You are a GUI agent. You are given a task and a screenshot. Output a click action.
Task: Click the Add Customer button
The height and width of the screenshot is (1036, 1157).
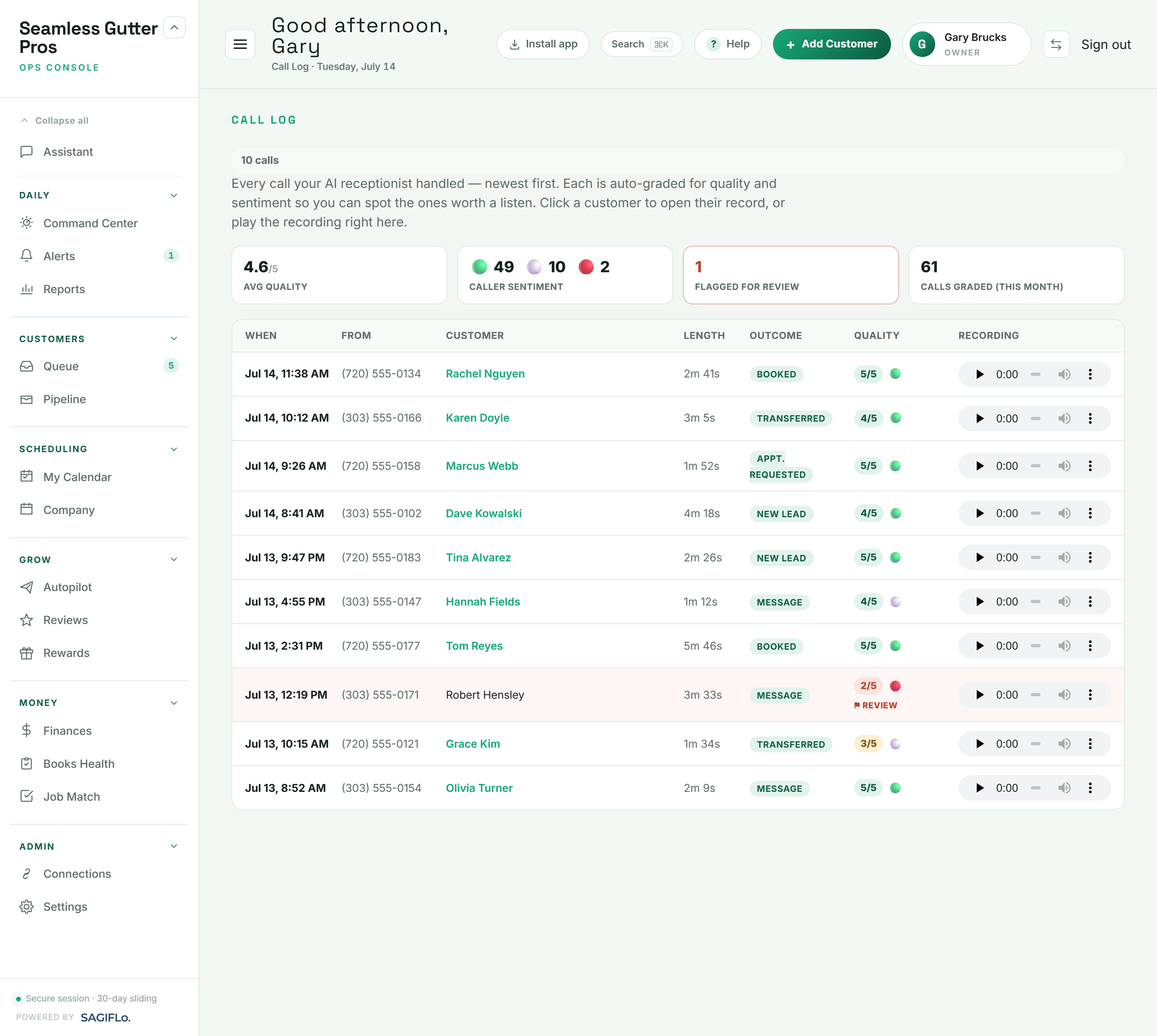pyautogui.click(x=832, y=45)
